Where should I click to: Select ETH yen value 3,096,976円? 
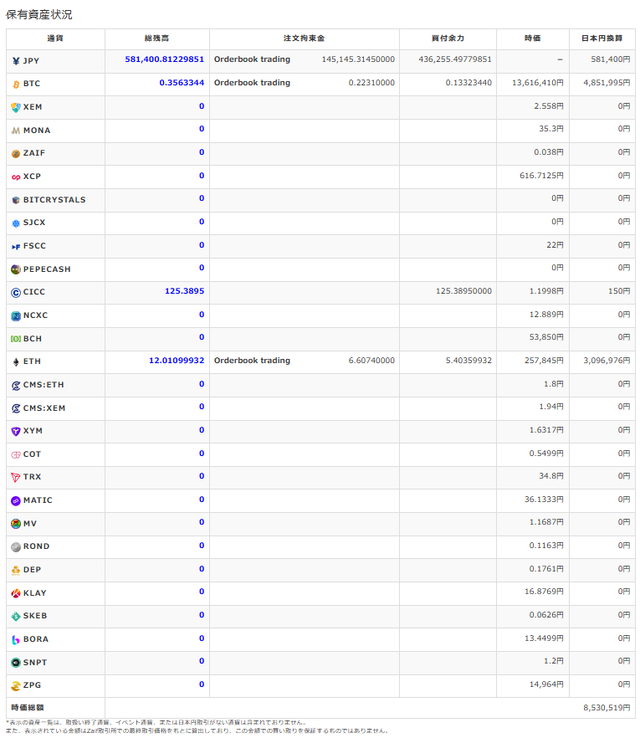click(607, 361)
